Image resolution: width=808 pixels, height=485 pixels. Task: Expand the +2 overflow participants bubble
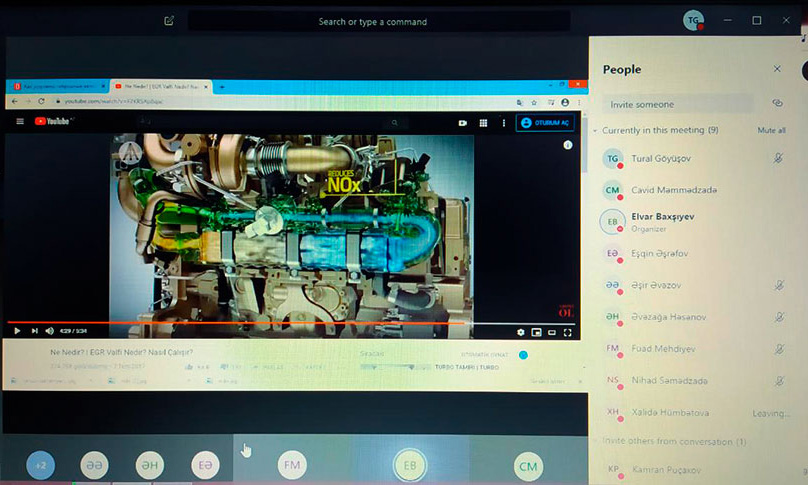pos(41,465)
